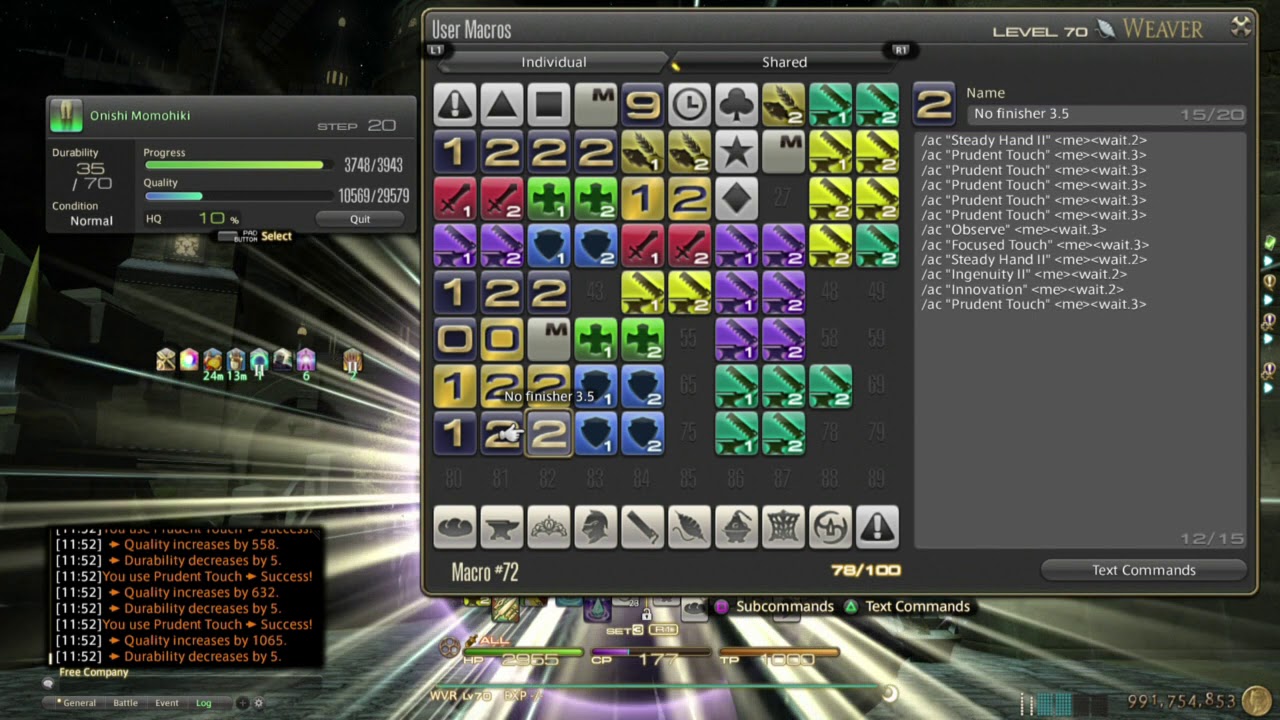This screenshot has height=720, width=1280.
Task: Choose the saw category icon
Action: click(x=643, y=527)
